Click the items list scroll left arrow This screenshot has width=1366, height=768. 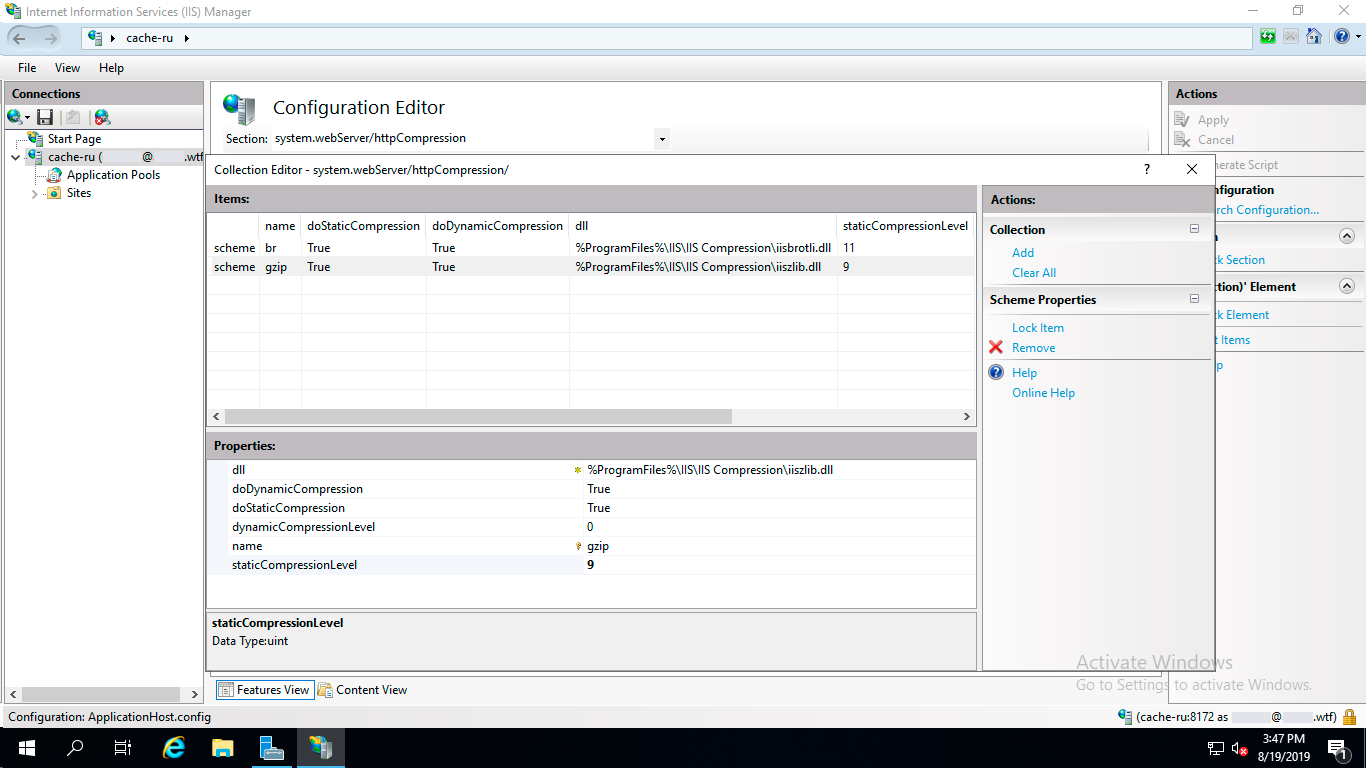click(216, 416)
